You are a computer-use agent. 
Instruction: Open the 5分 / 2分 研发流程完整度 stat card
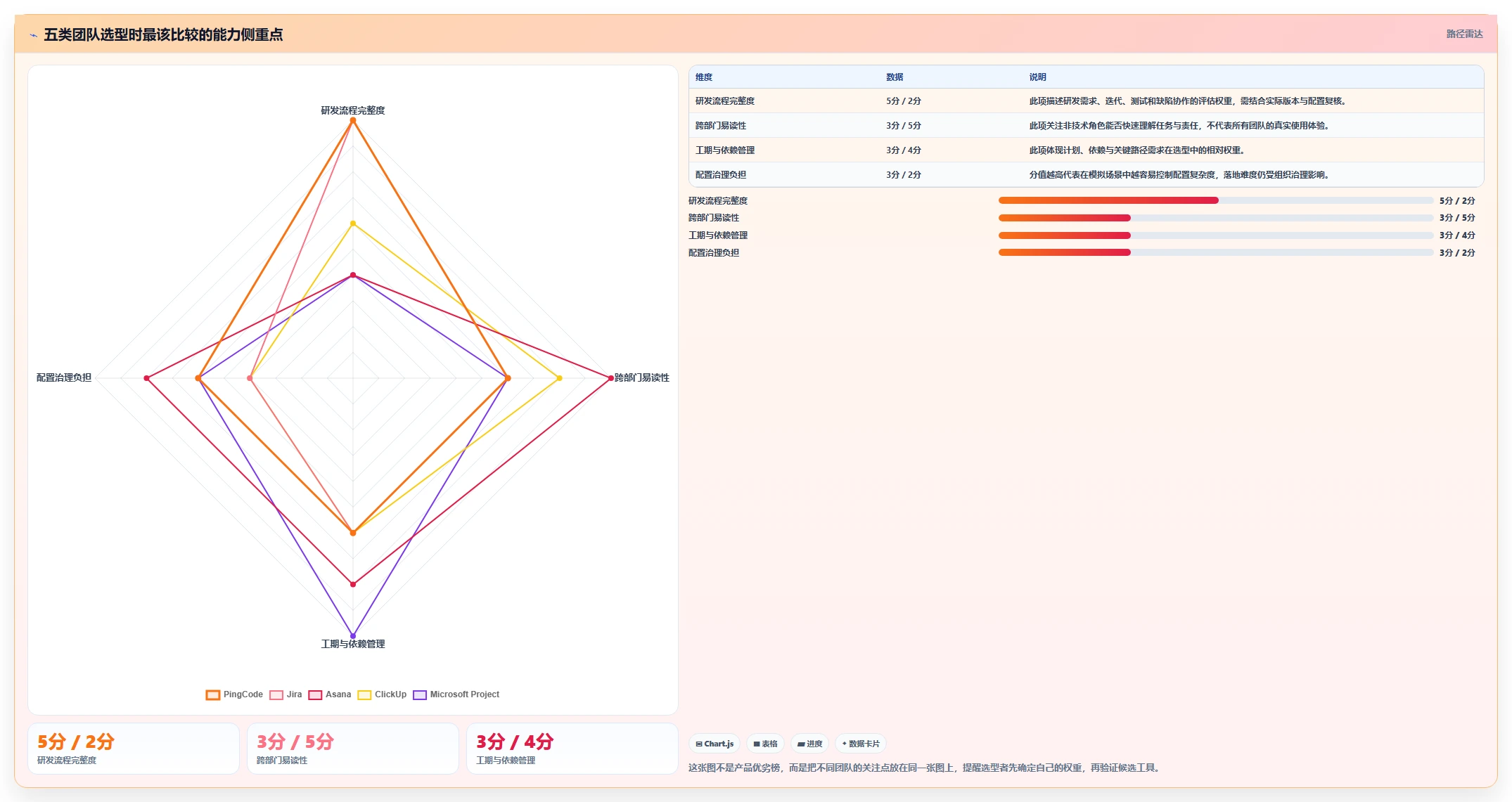(134, 749)
